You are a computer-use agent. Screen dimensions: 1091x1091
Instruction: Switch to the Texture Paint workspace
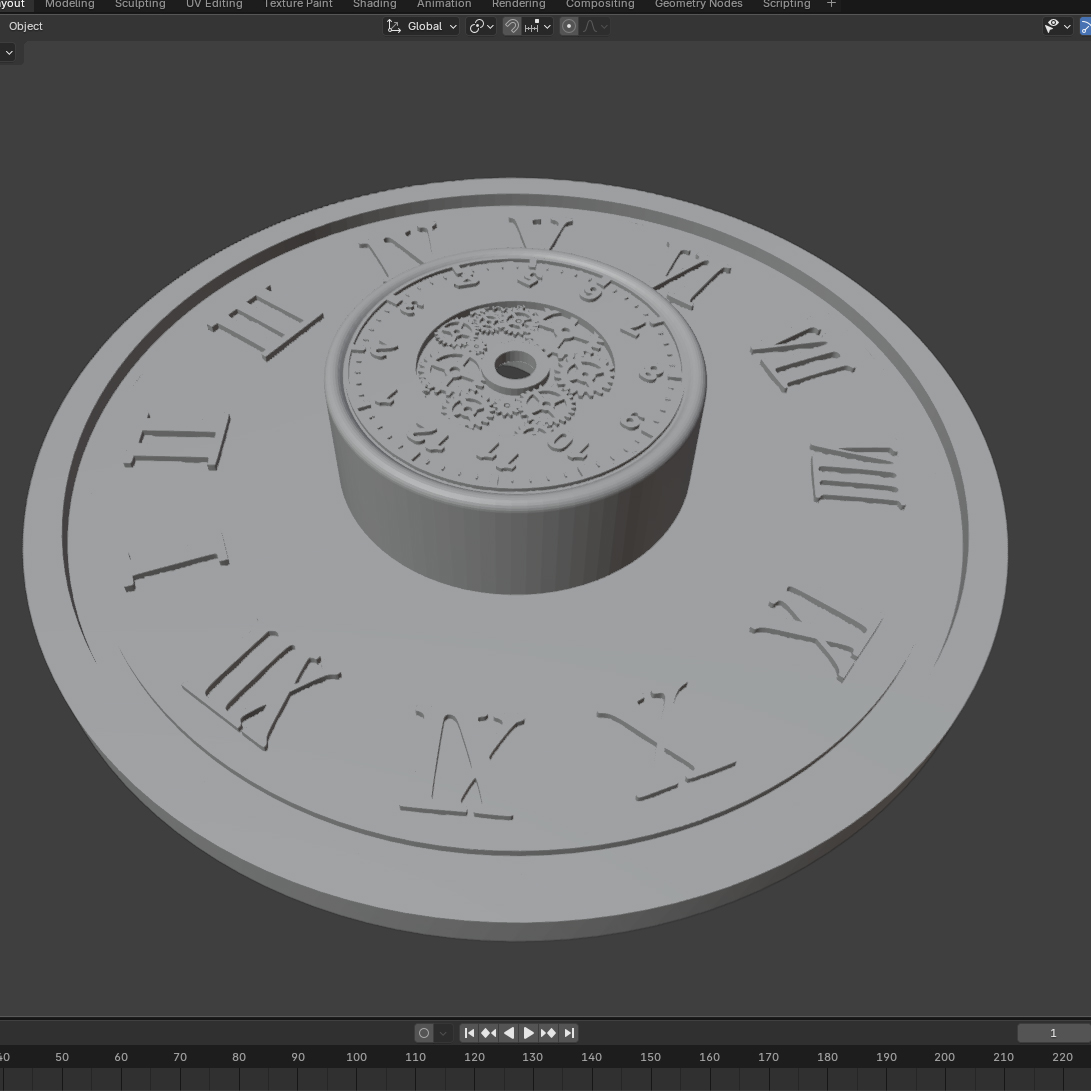[x=298, y=4]
